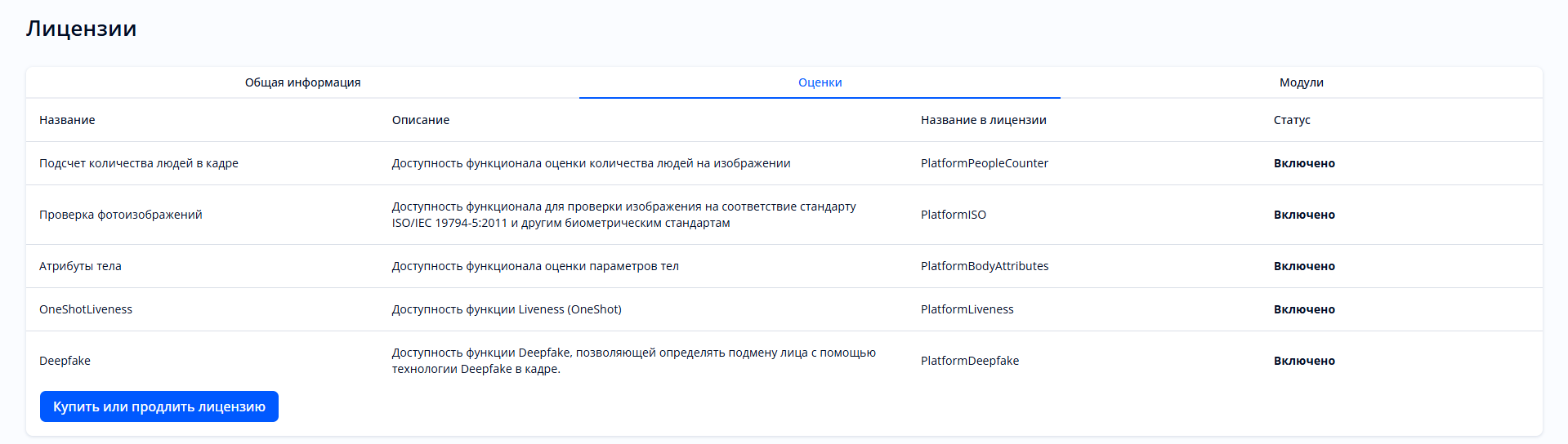This screenshot has width=1568, height=444.
Task: Select the Оценки tab
Action: pyautogui.click(x=820, y=82)
